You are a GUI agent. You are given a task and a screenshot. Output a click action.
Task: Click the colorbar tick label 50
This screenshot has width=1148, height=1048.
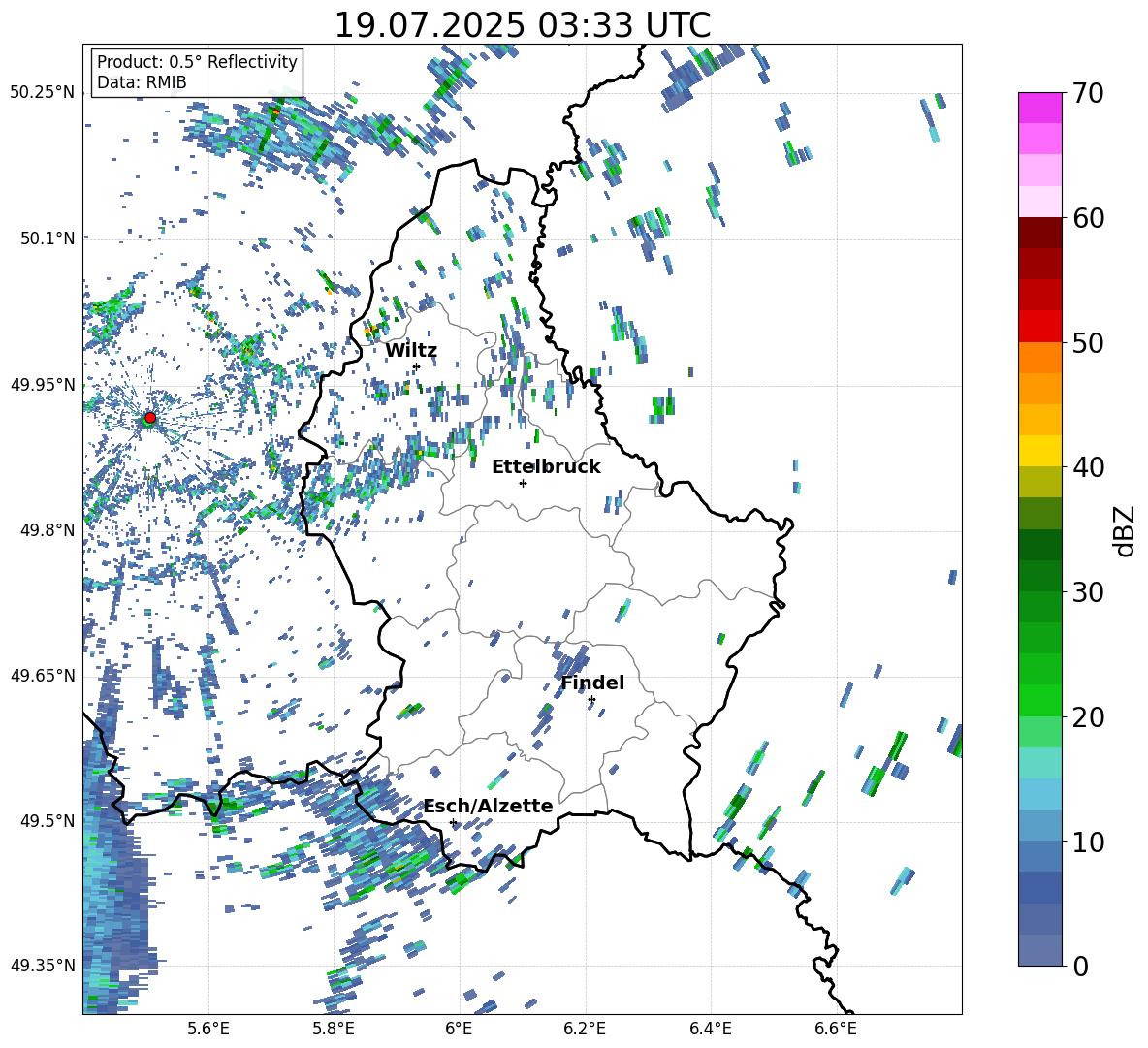click(x=1088, y=342)
